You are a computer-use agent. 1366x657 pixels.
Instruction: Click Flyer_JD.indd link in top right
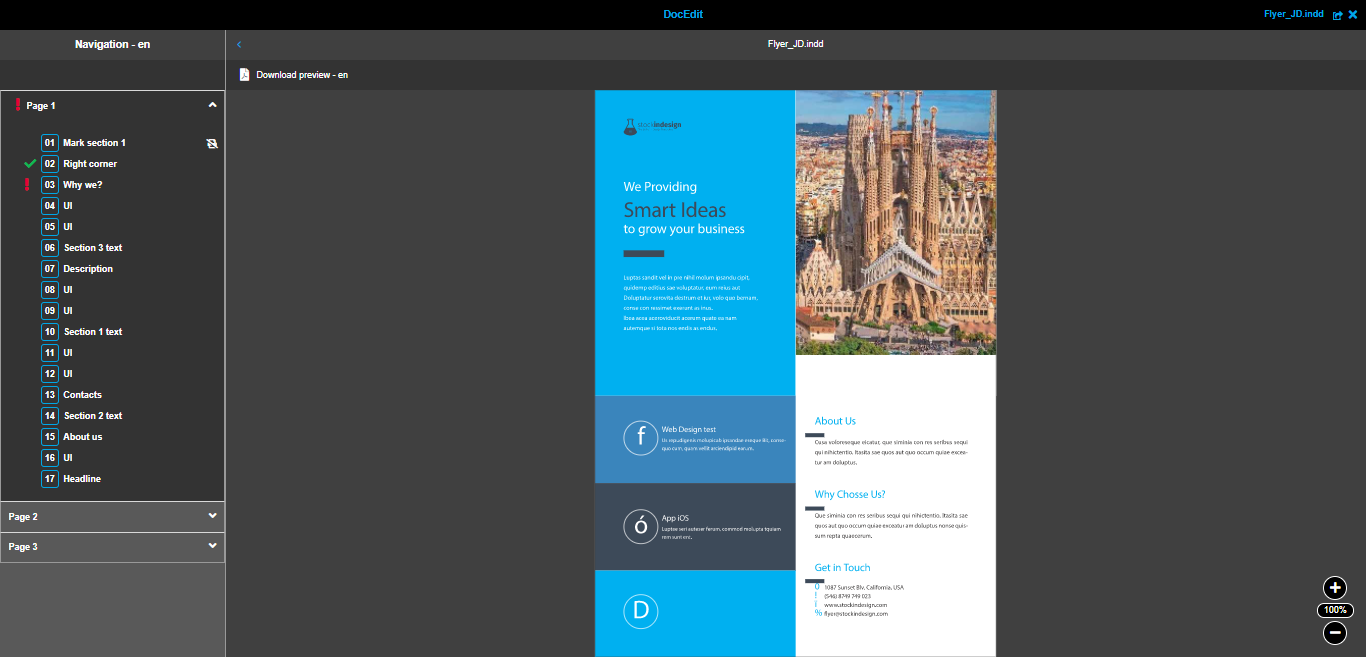1293,14
